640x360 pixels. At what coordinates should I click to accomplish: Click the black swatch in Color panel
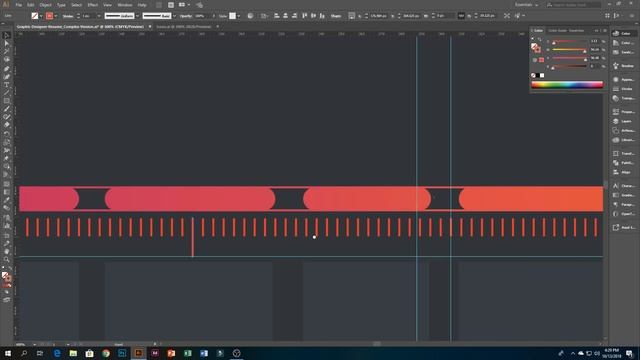tap(538, 76)
